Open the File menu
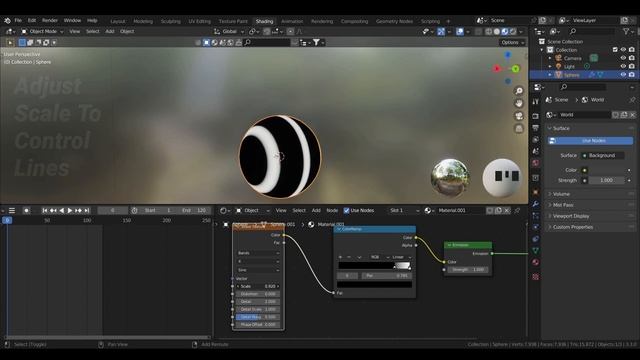Image resolution: width=640 pixels, height=360 pixels. (x=18, y=20)
